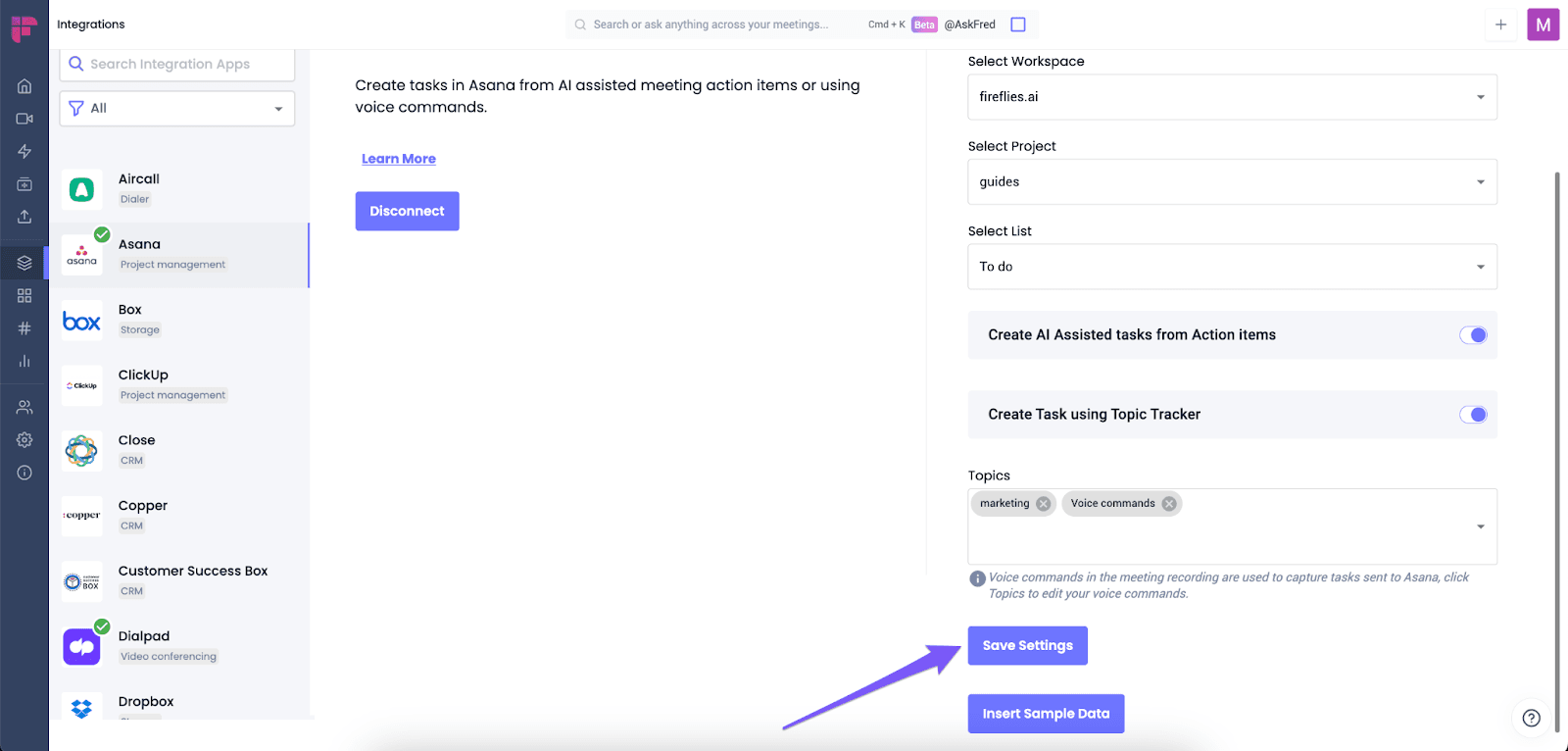Focus the Search Integration Apps field
This screenshot has width=1568, height=751.
(177, 65)
